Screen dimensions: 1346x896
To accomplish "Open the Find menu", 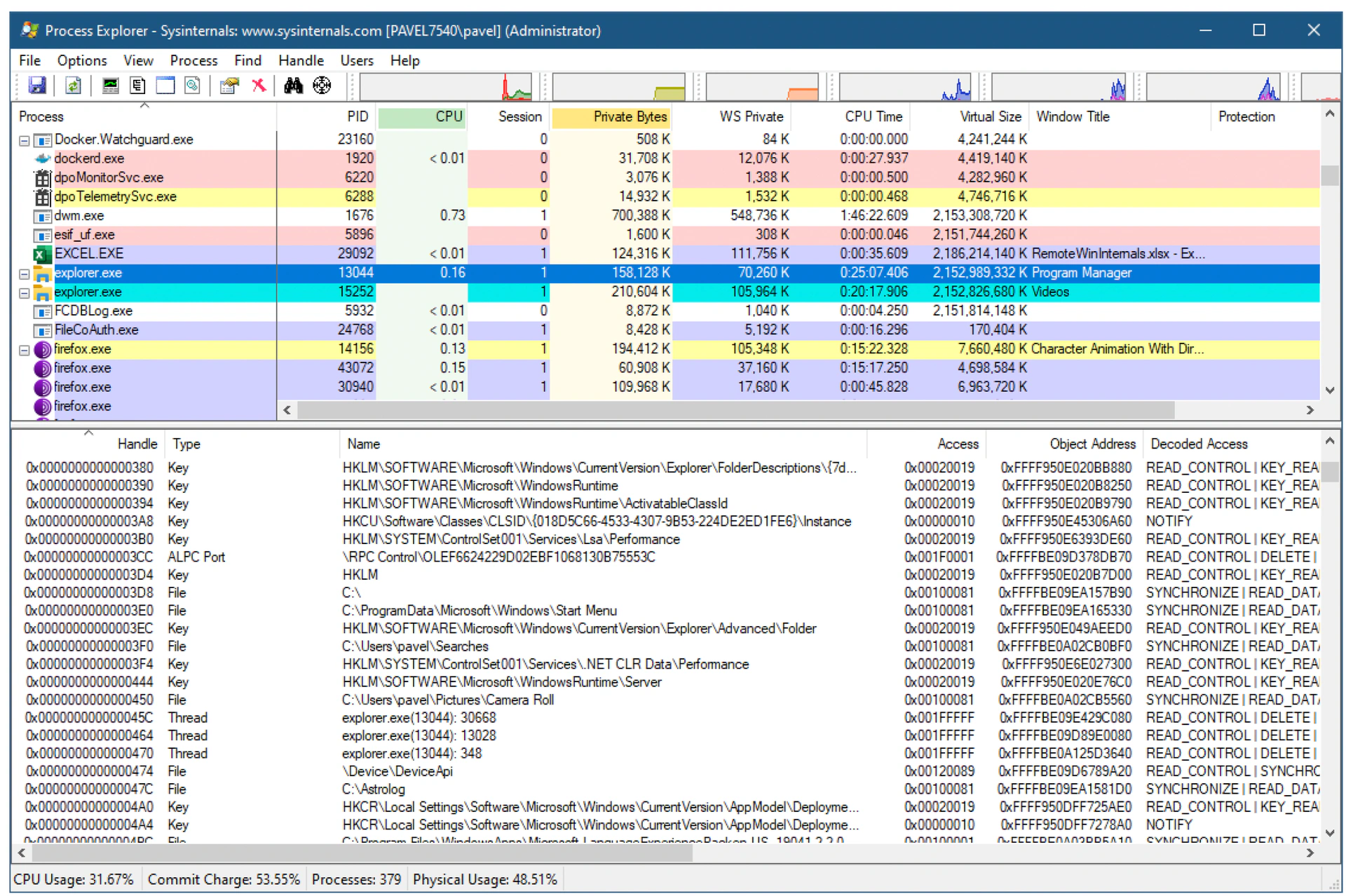I will [247, 60].
